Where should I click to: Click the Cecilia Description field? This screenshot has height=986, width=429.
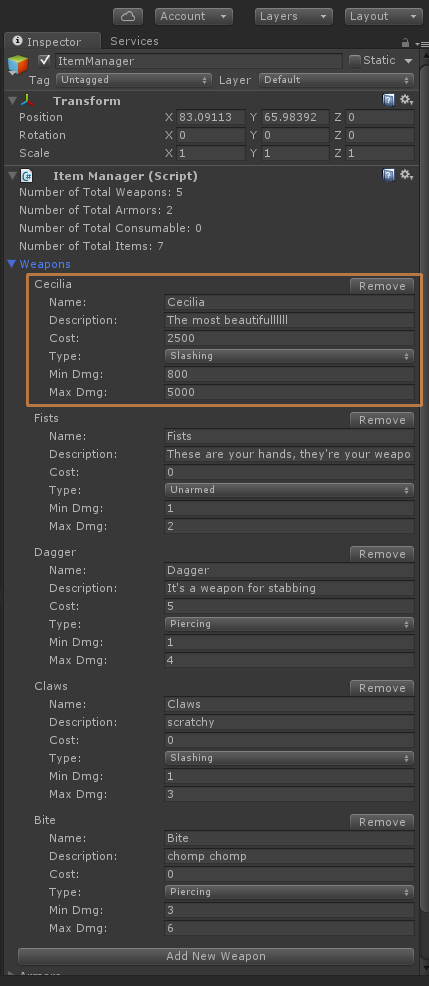(289, 320)
